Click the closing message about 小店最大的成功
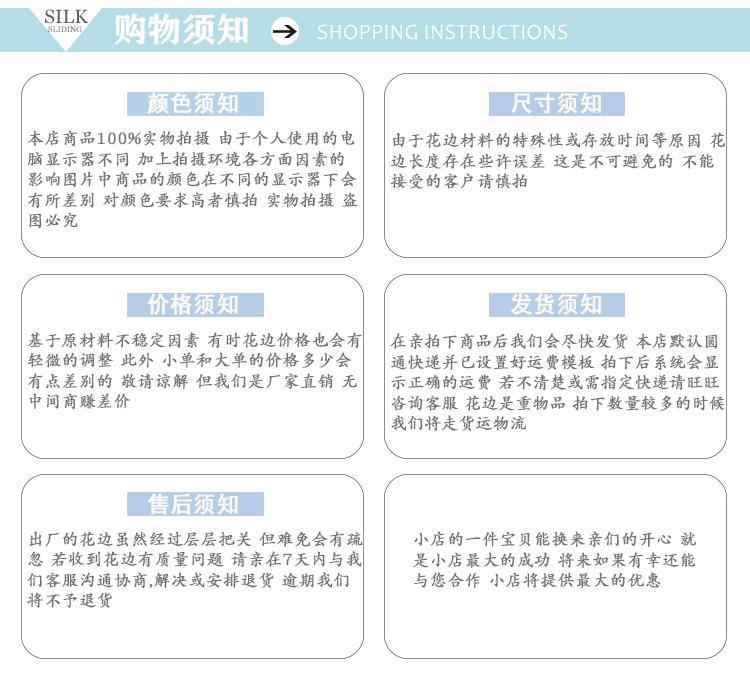750x684 pixels. click(555, 559)
